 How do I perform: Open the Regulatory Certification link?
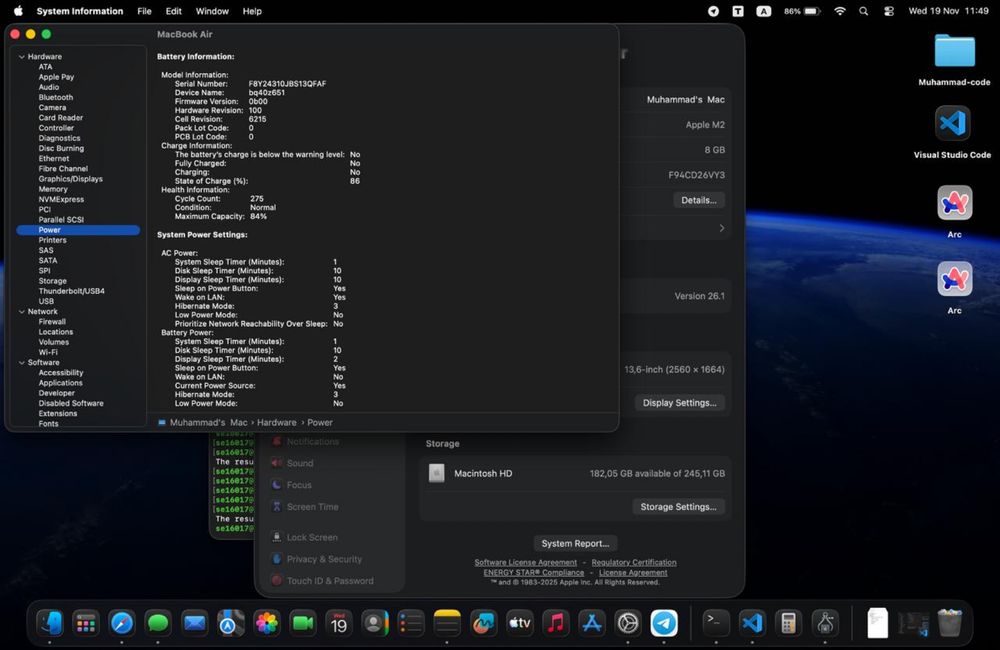point(634,563)
